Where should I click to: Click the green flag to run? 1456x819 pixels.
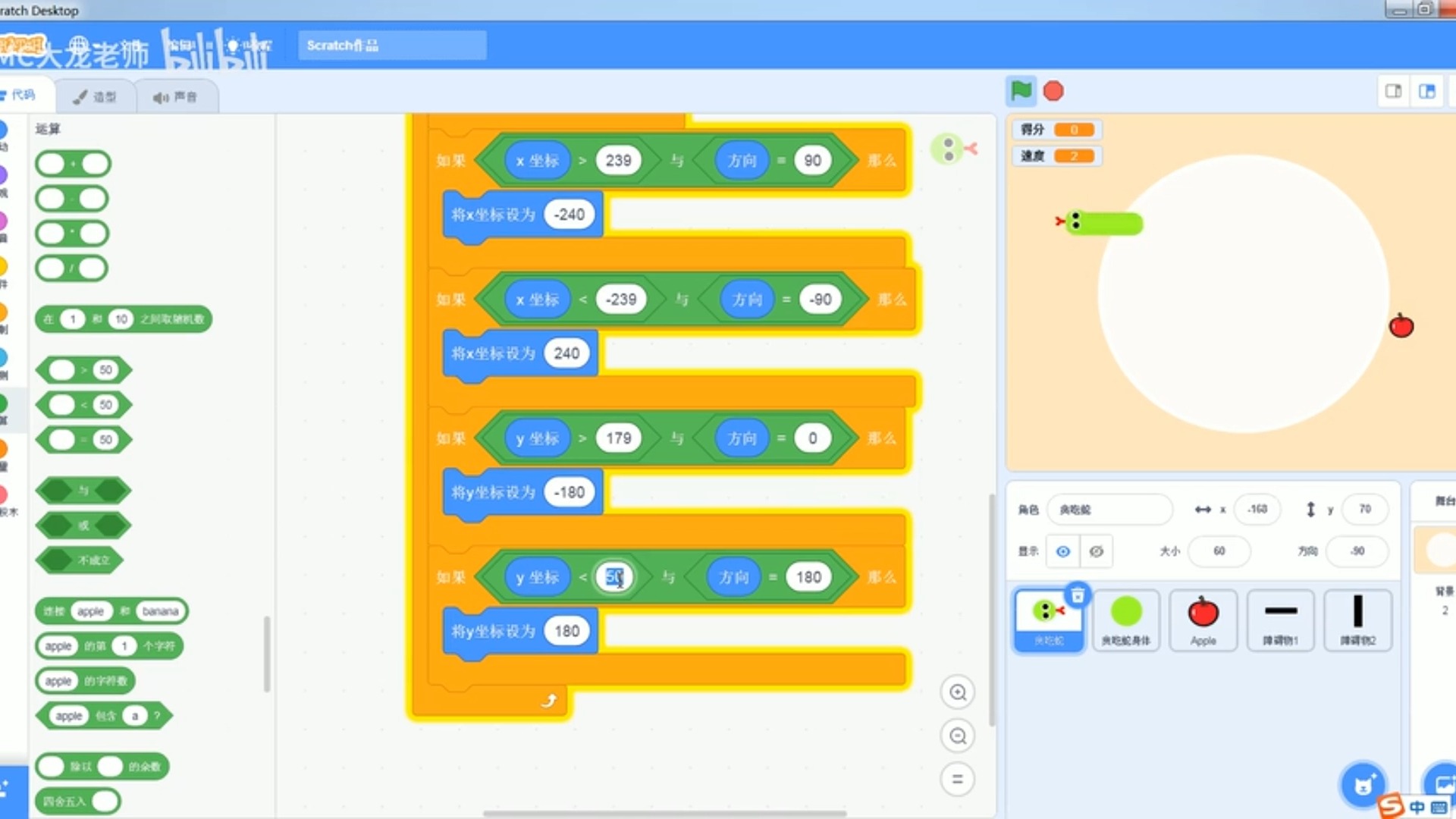pyautogui.click(x=1021, y=91)
